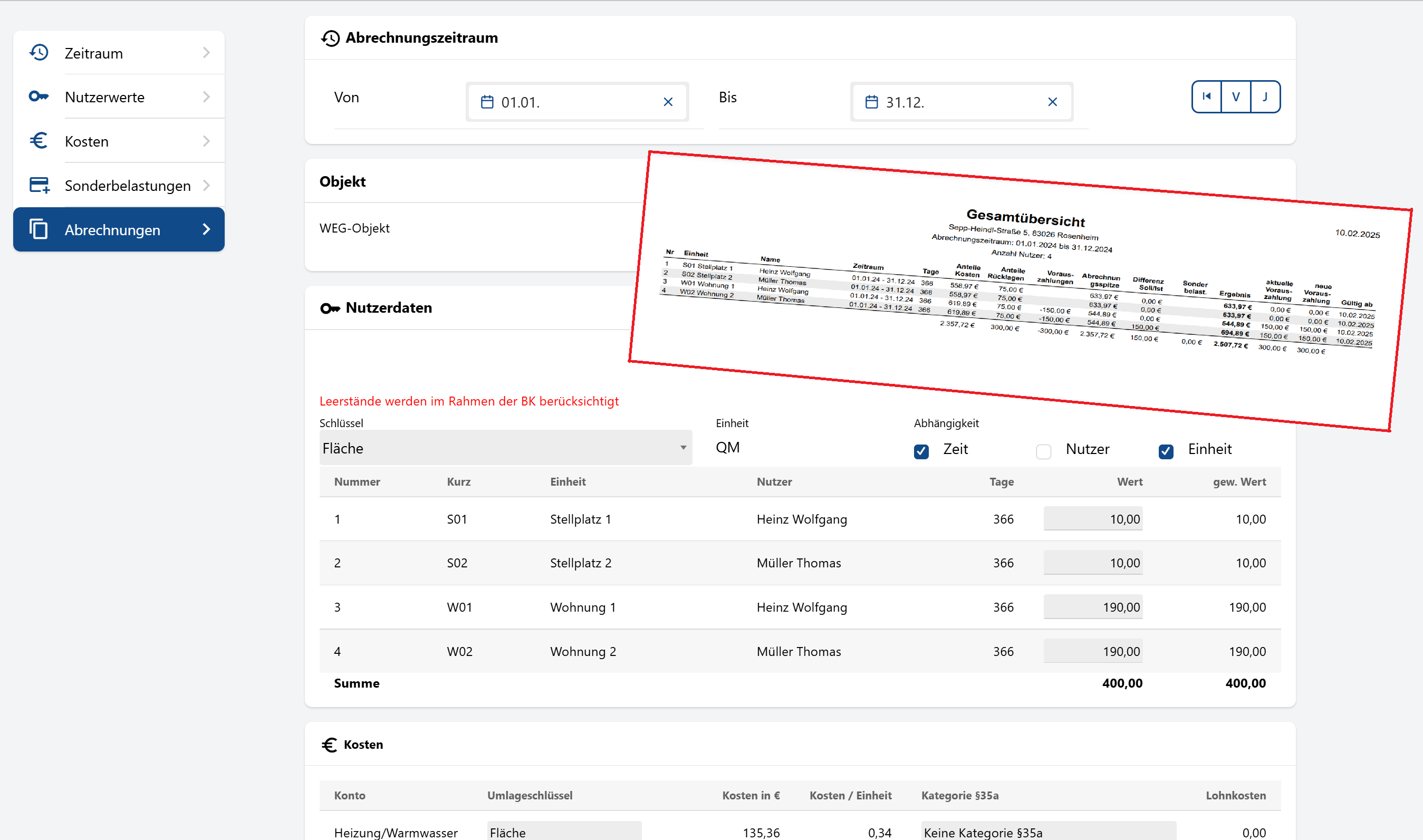Click the Bis date input field
Viewport: 1423px width, 840px height.
[x=962, y=102]
